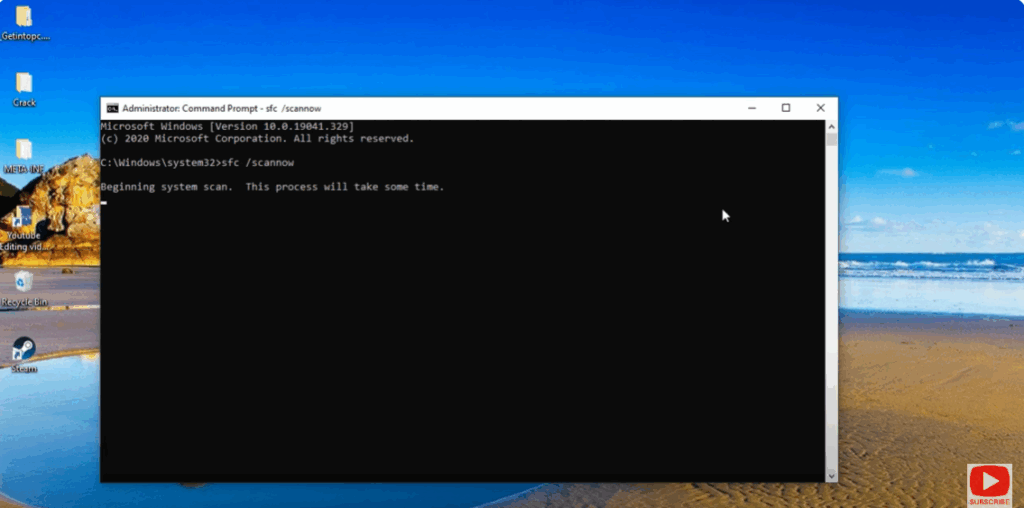1024x508 pixels.
Task: Minimize the Command Prompt window
Action: point(751,108)
